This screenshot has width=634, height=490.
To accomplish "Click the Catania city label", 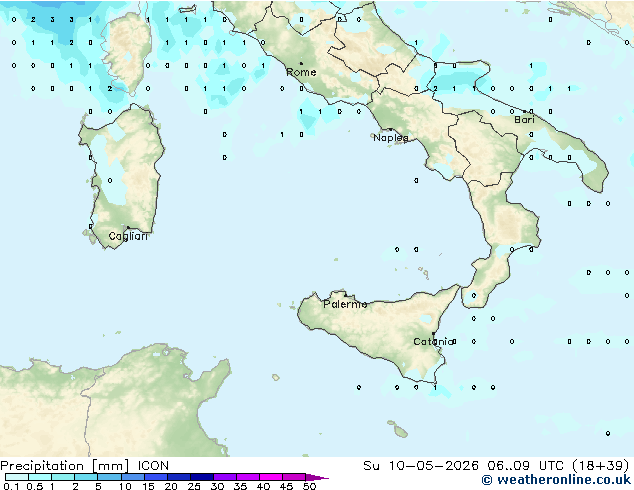I will click(433, 342).
